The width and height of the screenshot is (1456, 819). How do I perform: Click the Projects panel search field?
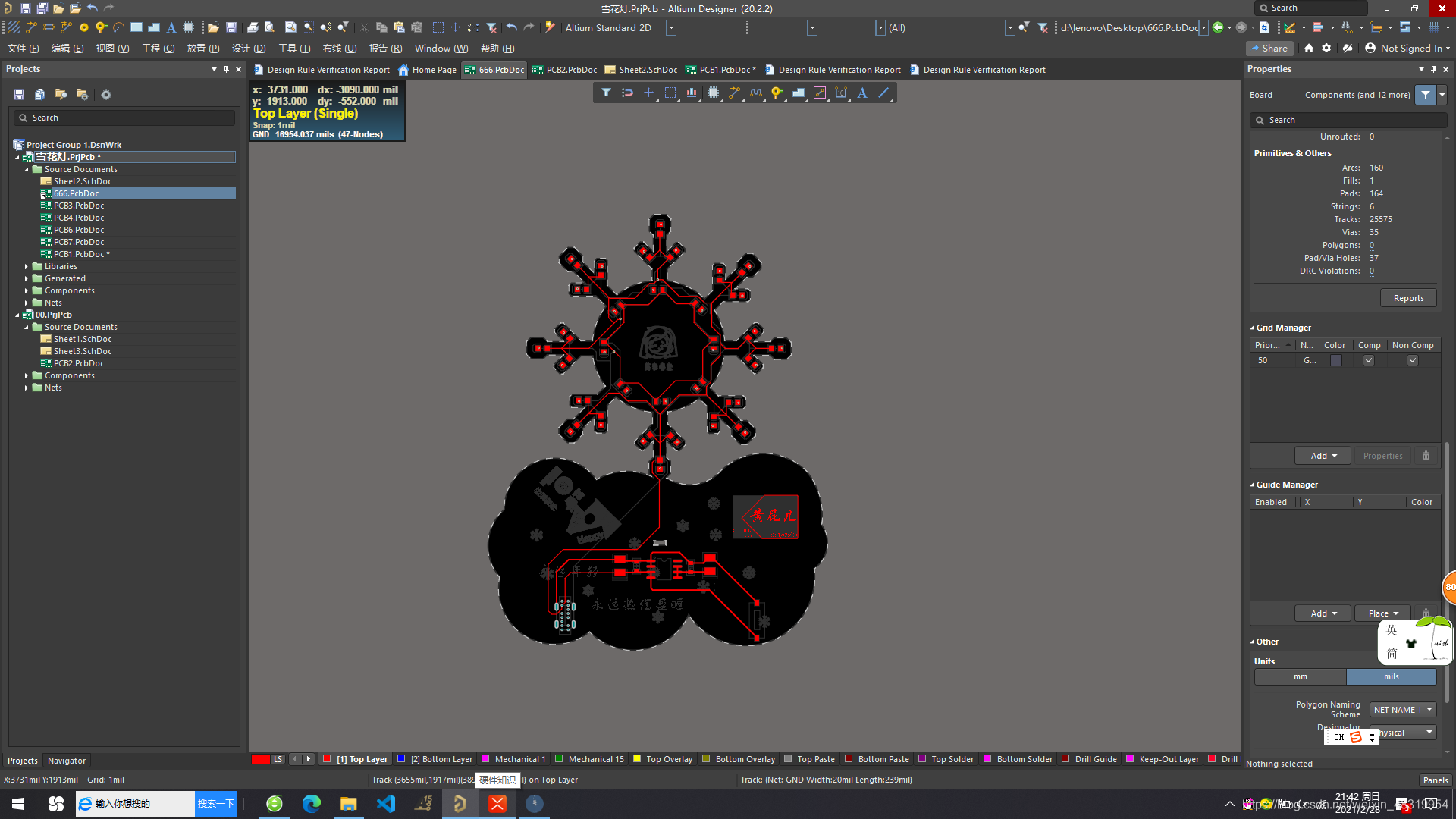click(x=124, y=118)
